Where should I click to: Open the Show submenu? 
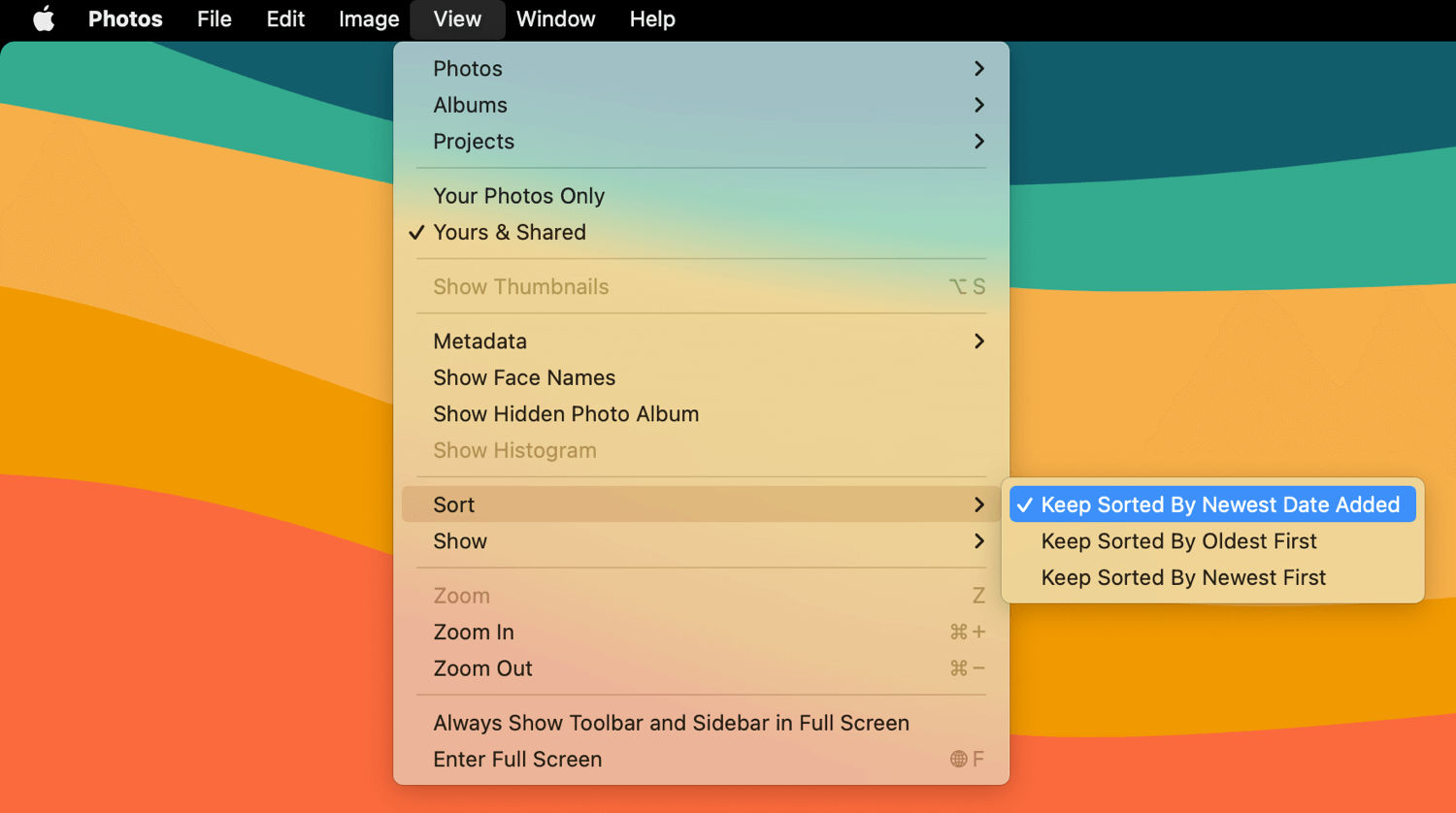(x=460, y=541)
